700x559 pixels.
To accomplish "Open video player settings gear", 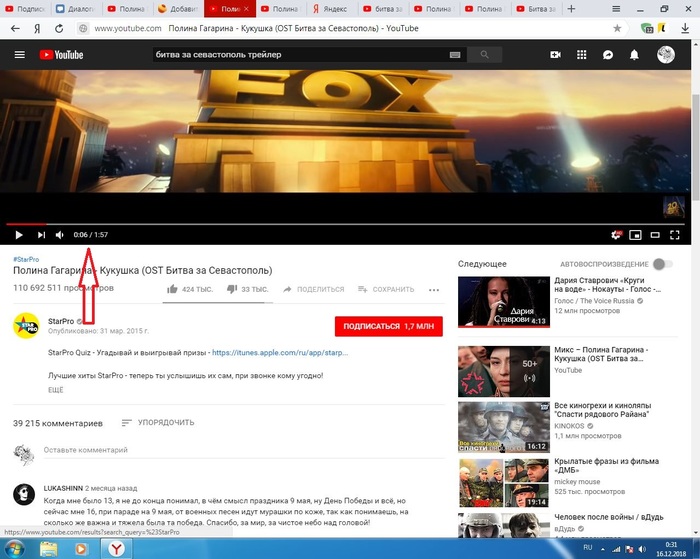I will tap(617, 235).
